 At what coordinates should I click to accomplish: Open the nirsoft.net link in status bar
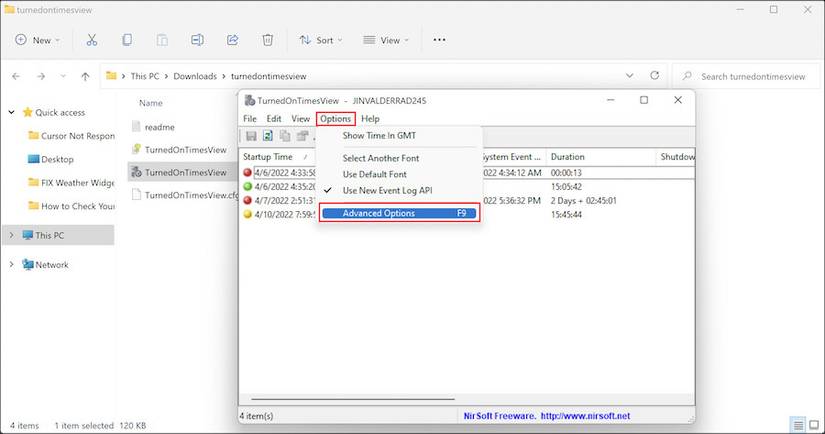coord(585,416)
